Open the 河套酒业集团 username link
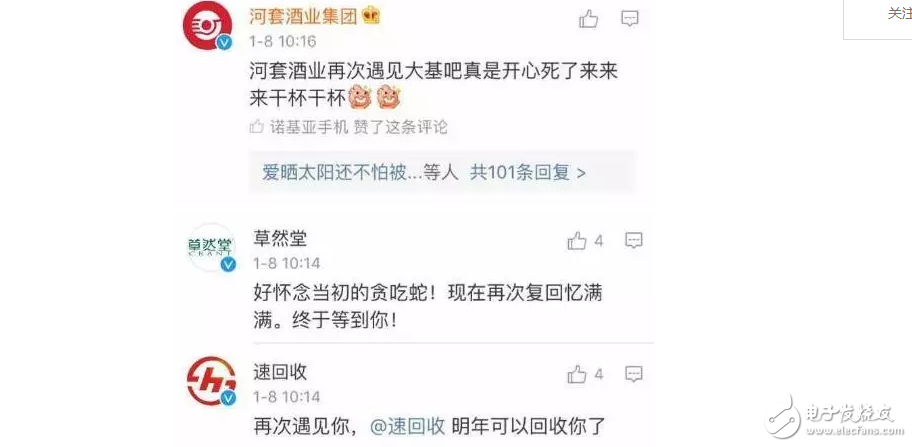Image resolution: width=912 pixels, height=447 pixels. tap(303, 16)
